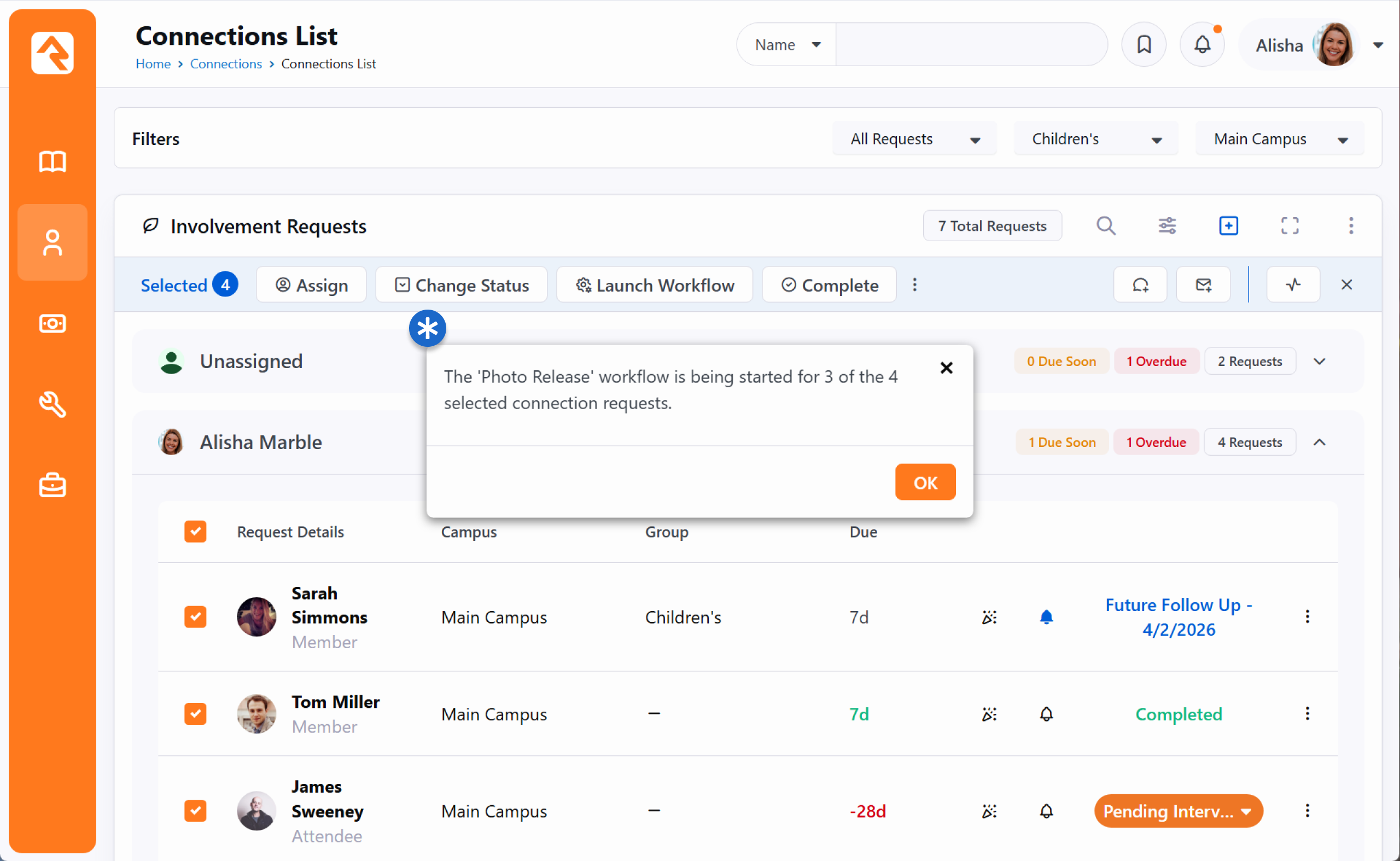Screen dimensions: 1400x861
Task: Open the briefcase icon in sidebar
Action: [x=52, y=486]
